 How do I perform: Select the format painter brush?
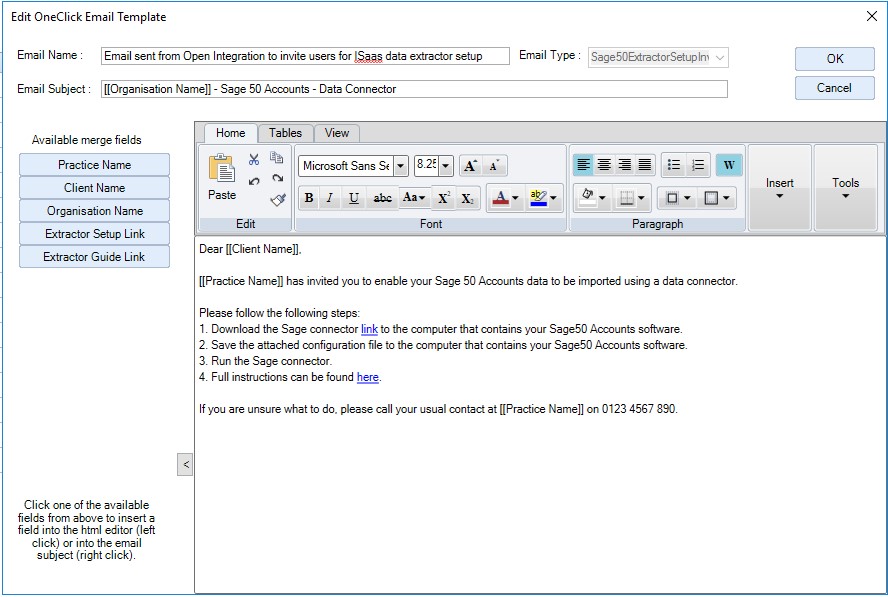[x=278, y=199]
